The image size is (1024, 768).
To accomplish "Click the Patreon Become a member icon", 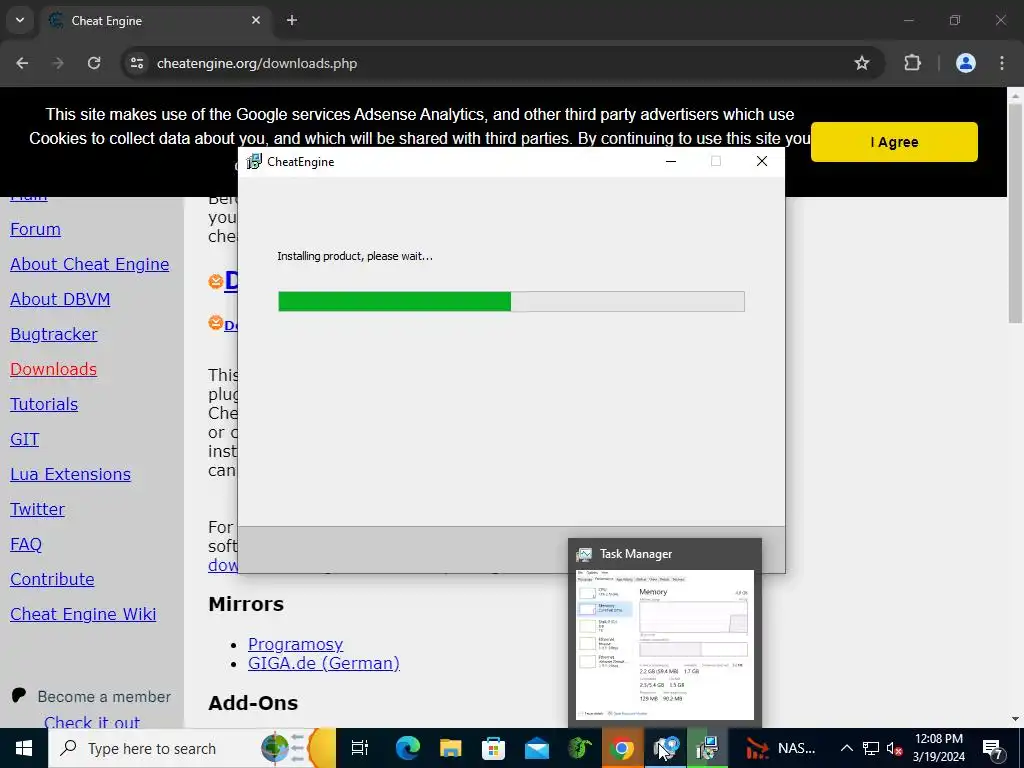I will [x=19, y=695].
